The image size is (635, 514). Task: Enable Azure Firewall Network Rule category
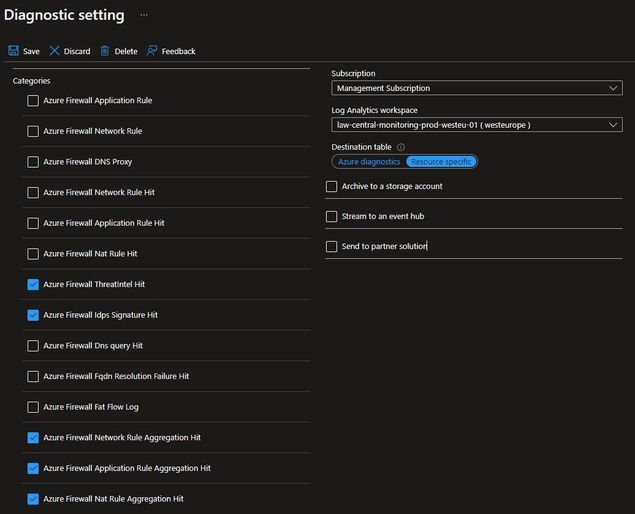point(33,131)
